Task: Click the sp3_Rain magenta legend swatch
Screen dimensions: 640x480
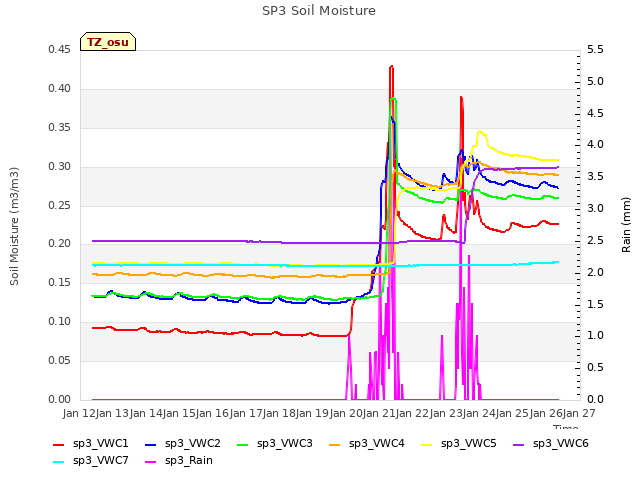Action: coord(151,462)
